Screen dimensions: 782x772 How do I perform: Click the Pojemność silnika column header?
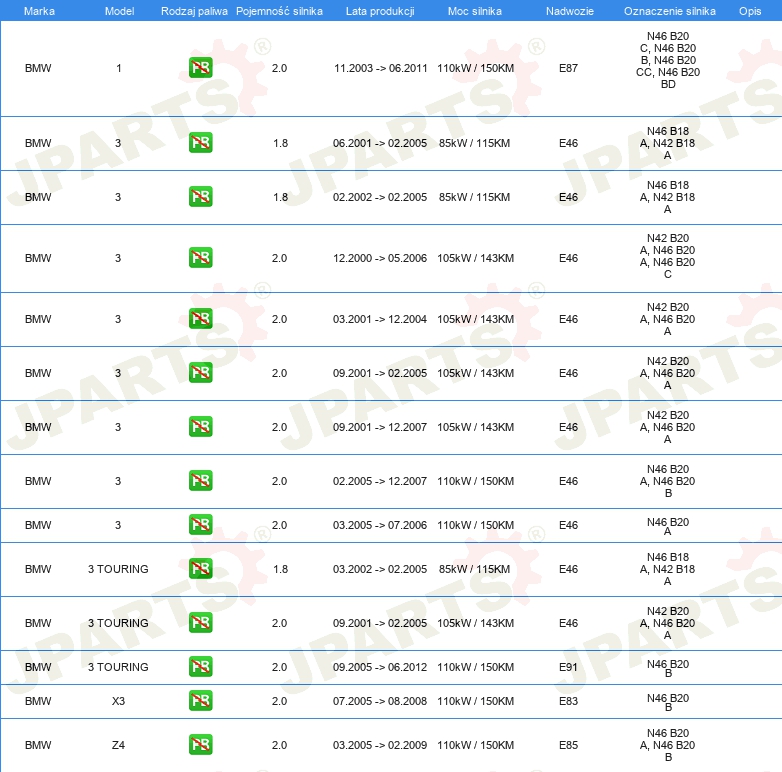pyautogui.click(x=279, y=11)
